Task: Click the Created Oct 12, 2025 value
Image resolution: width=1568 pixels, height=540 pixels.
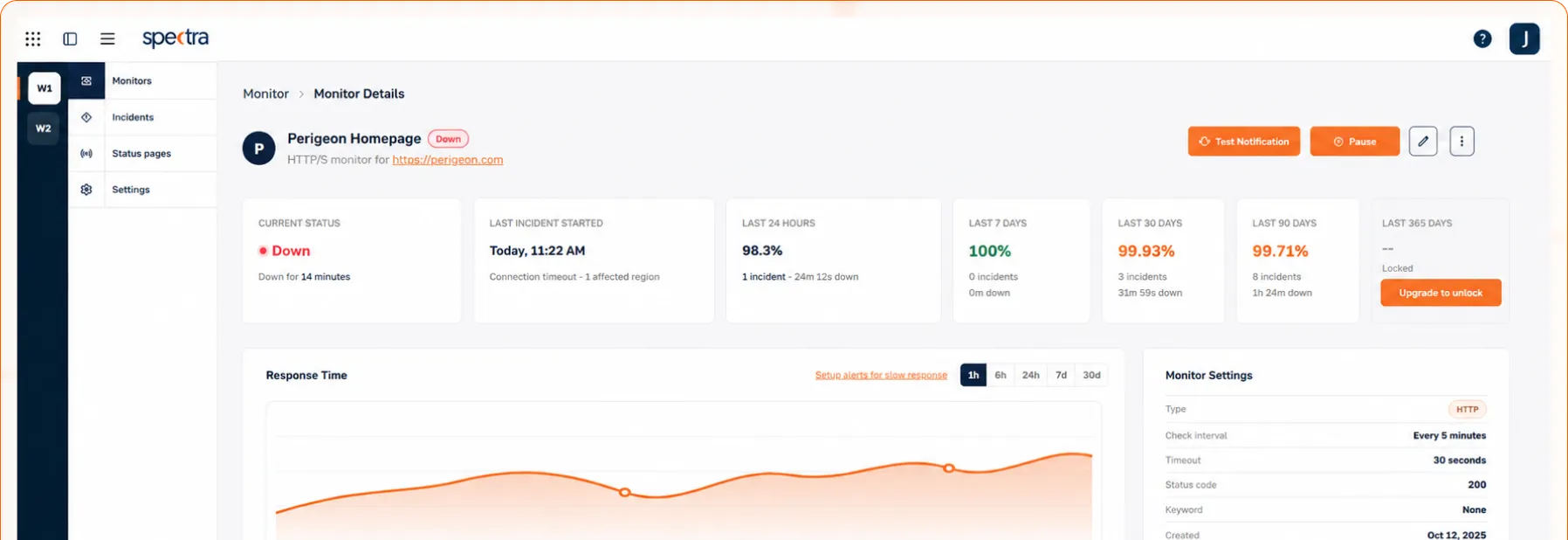Action: [1456, 535]
